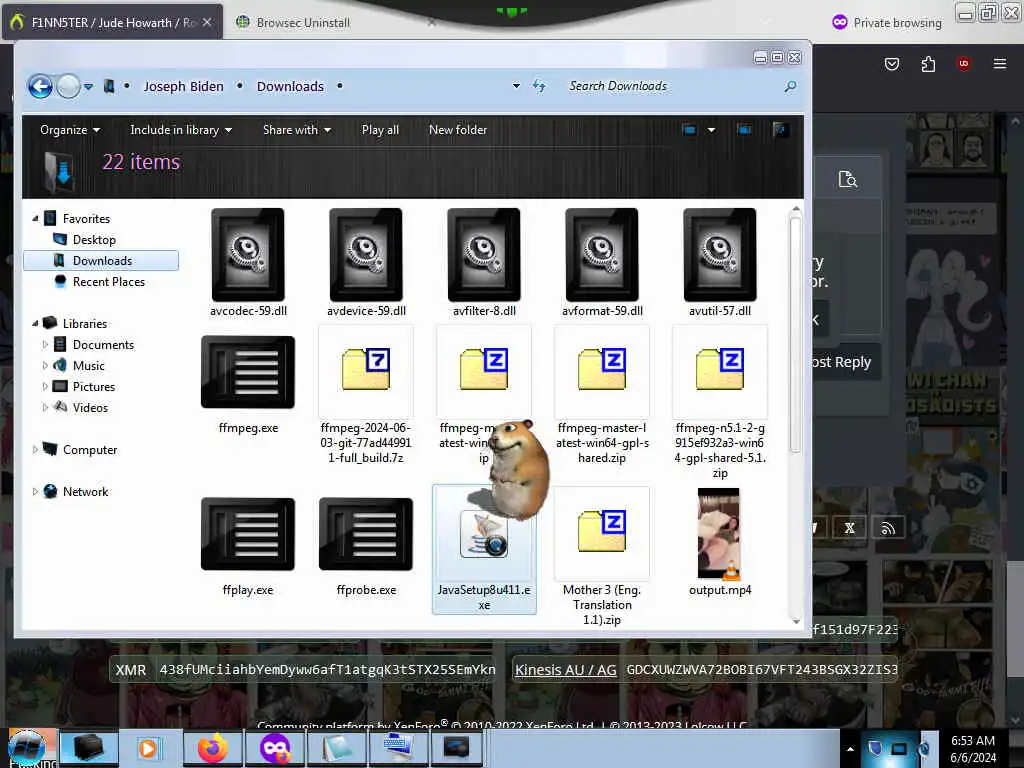Image resolution: width=1024 pixels, height=768 pixels.
Task: Click the uBlock Origin toolbar icon
Action: tap(963, 64)
